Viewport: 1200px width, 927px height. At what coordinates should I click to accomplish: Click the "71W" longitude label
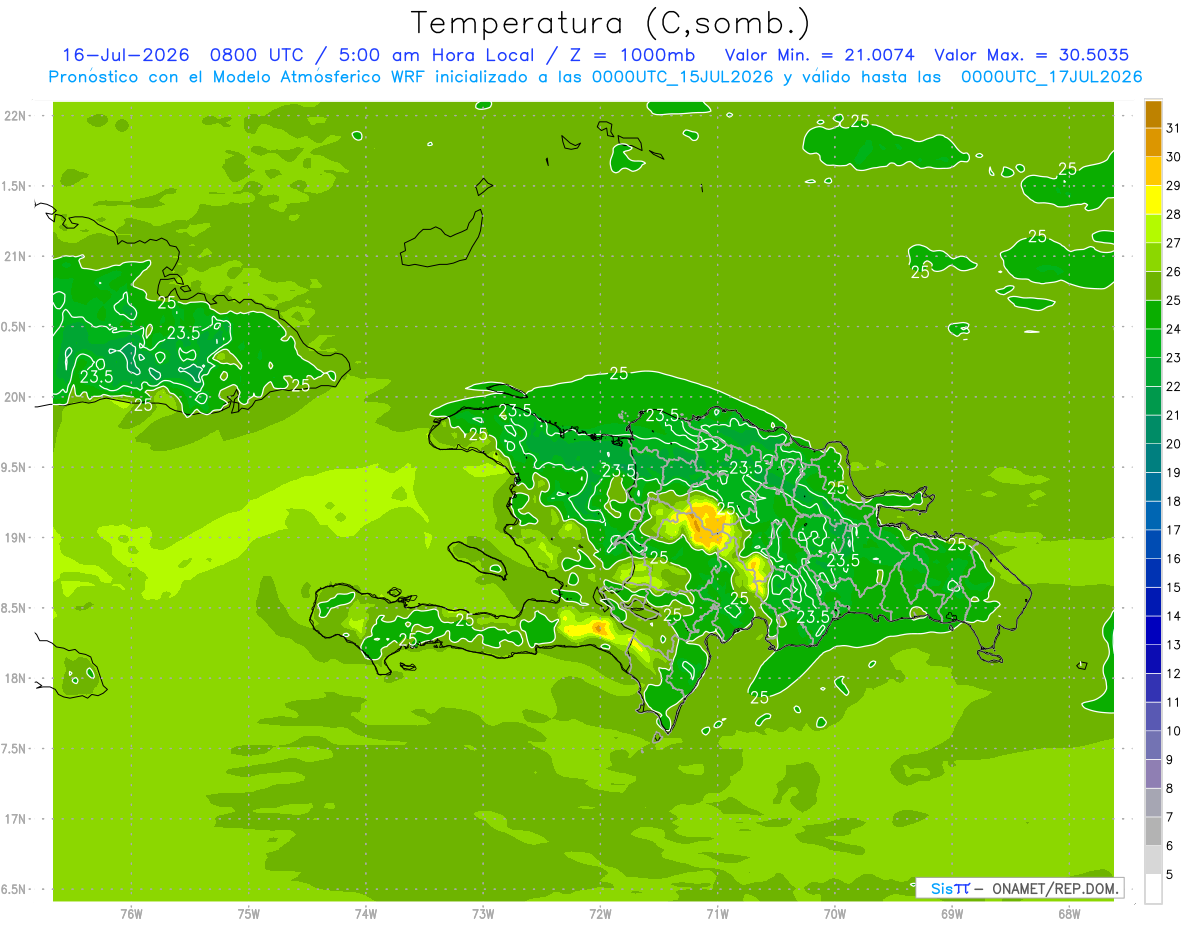[717, 913]
